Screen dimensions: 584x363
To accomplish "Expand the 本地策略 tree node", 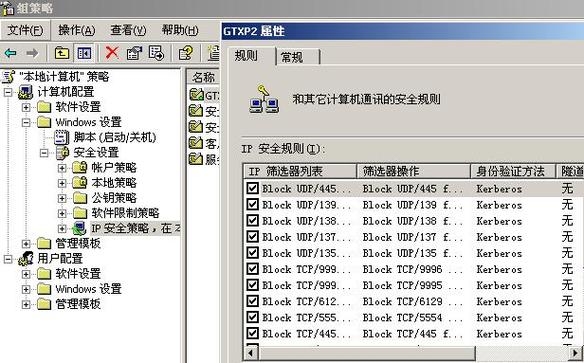I will (x=62, y=183).
